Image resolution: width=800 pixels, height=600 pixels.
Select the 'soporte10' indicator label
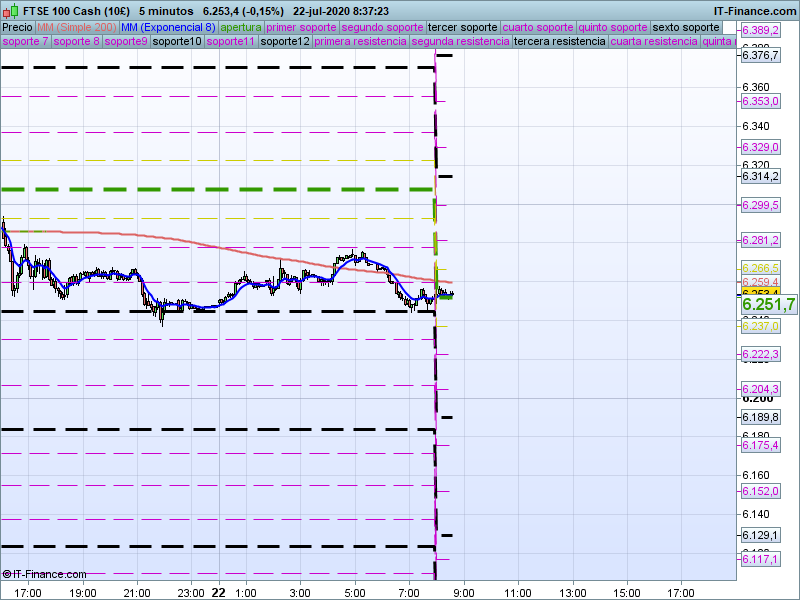click(179, 42)
